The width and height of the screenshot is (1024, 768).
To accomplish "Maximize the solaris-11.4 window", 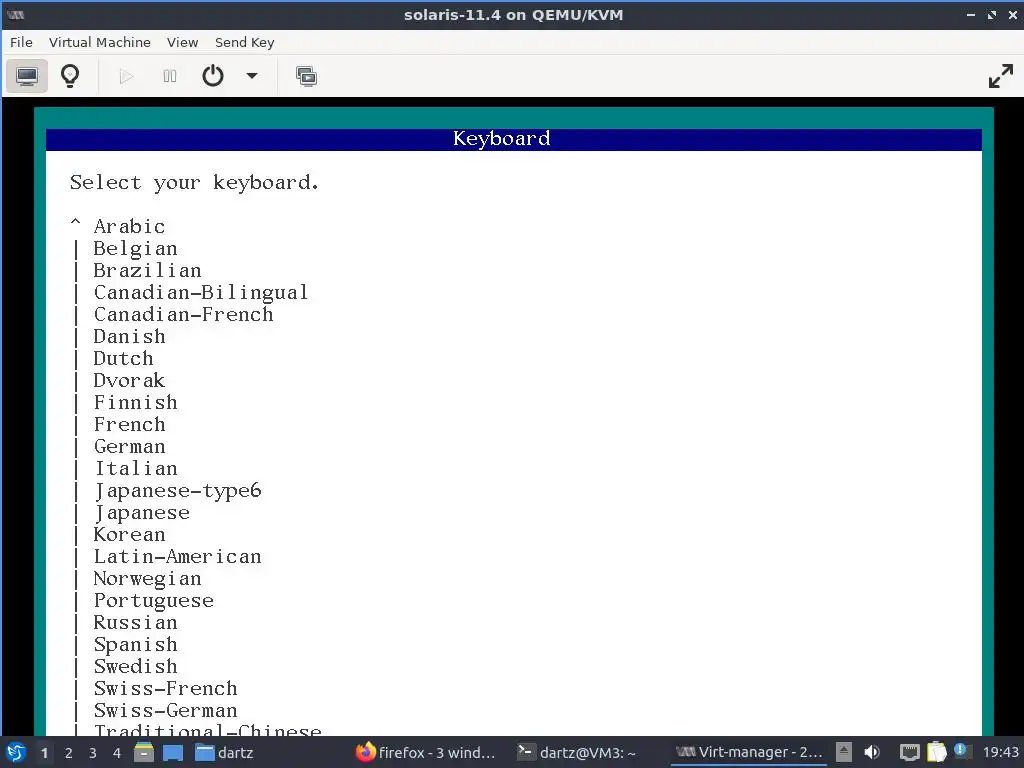I will click(992, 14).
